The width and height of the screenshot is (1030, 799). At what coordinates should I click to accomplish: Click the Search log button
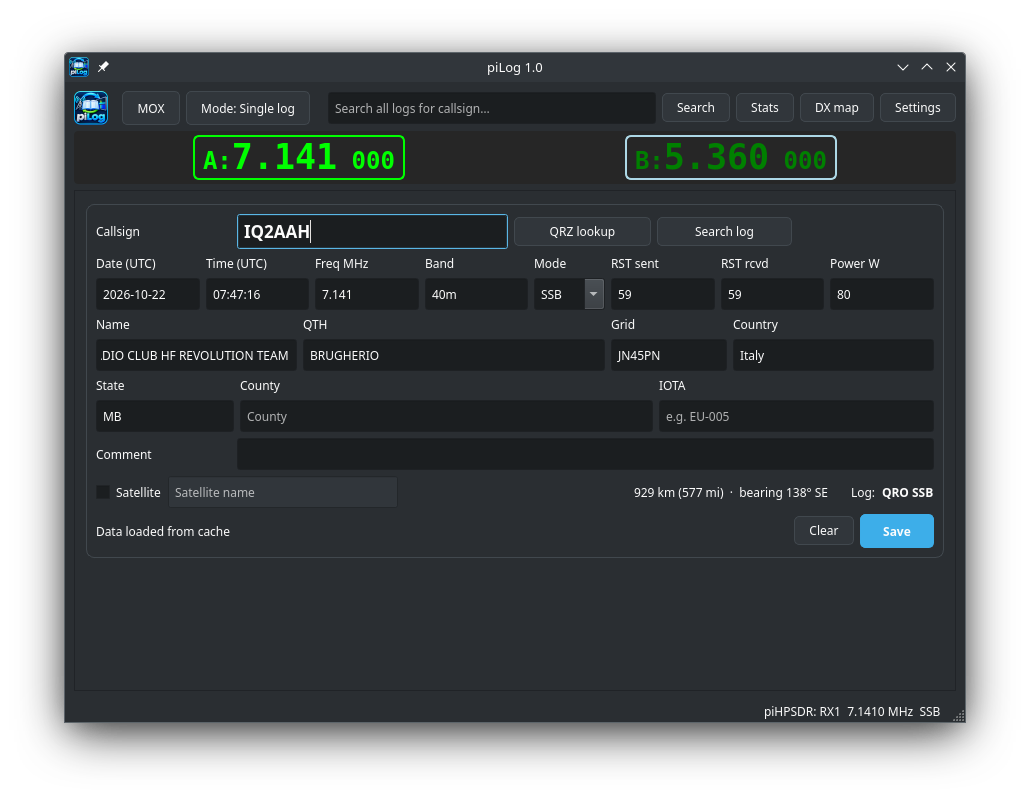click(724, 231)
